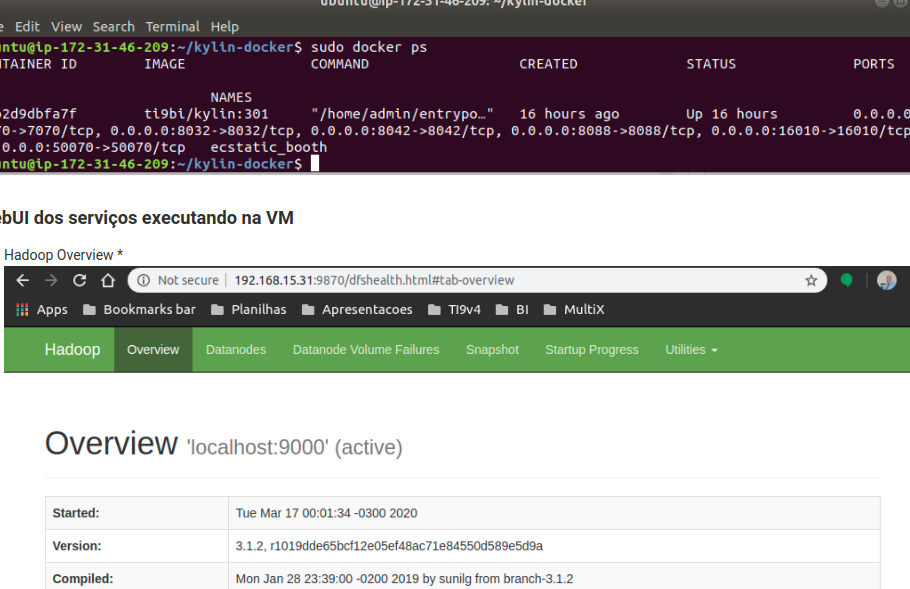
Task: Expand the Utilities dropdown menu
Action: 691,350
